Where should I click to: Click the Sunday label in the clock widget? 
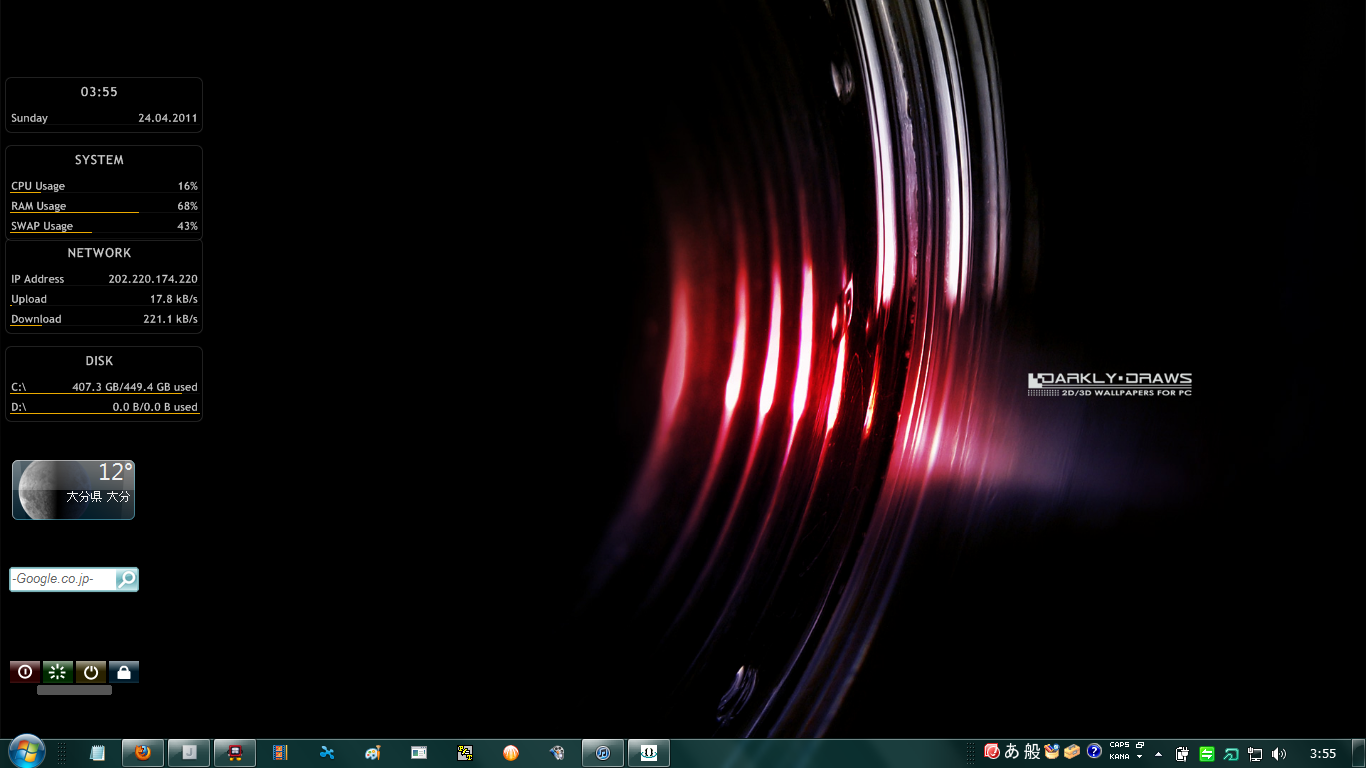(30, 118)
